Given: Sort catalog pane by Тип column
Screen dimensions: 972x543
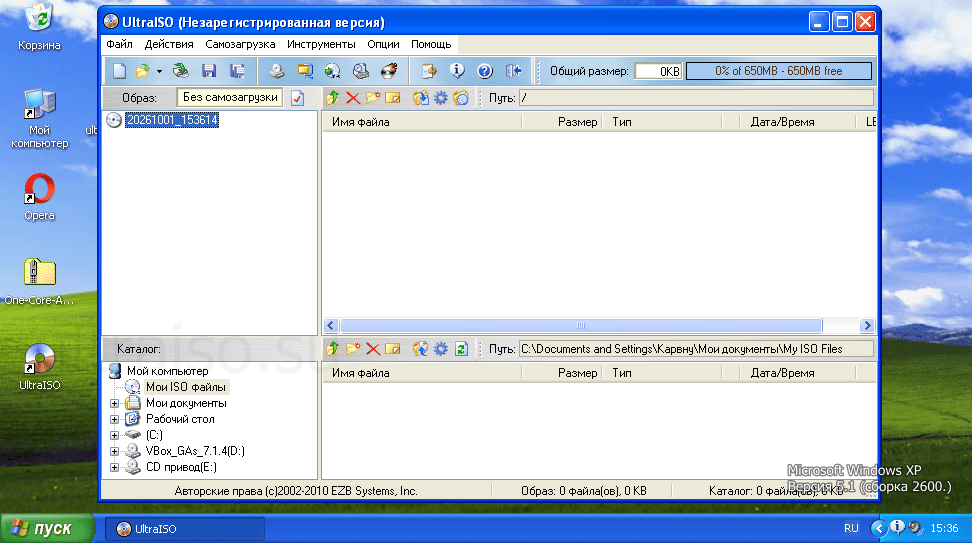Looking at the screenshot, I should click(x=661, y=373).
